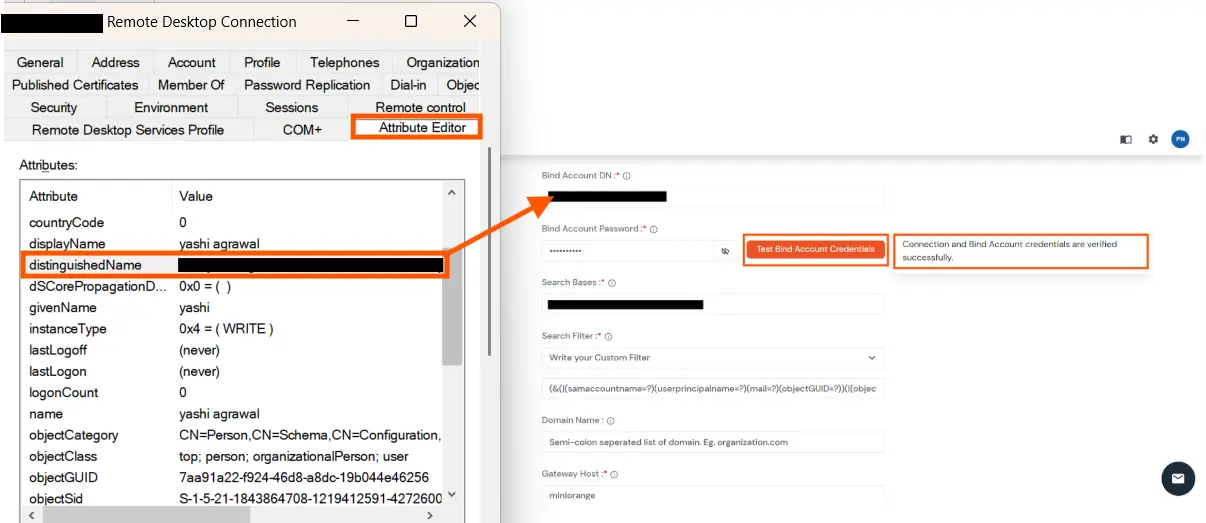Click the down arrow of attributes list scrollbar
Screen dimensions: 1206x523
point(451,495)
